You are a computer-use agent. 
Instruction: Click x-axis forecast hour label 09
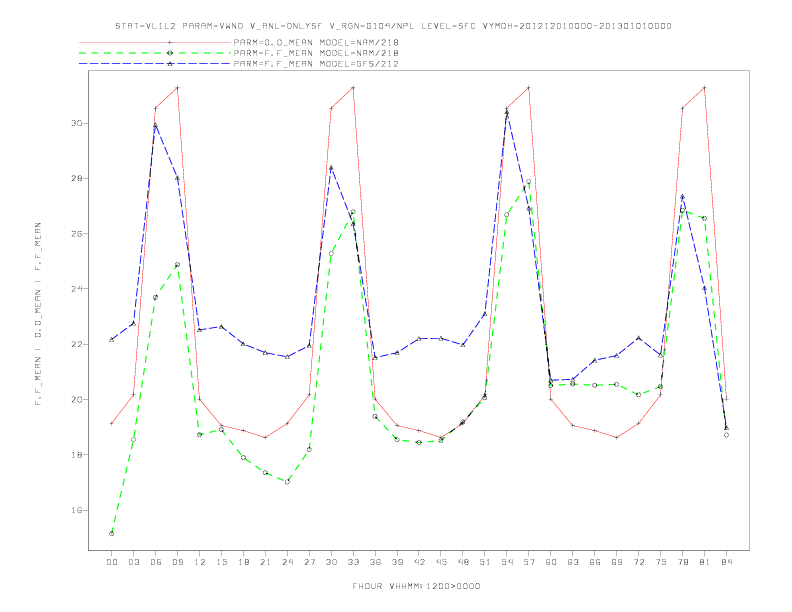pyautogui.click(x=177, y=562)
